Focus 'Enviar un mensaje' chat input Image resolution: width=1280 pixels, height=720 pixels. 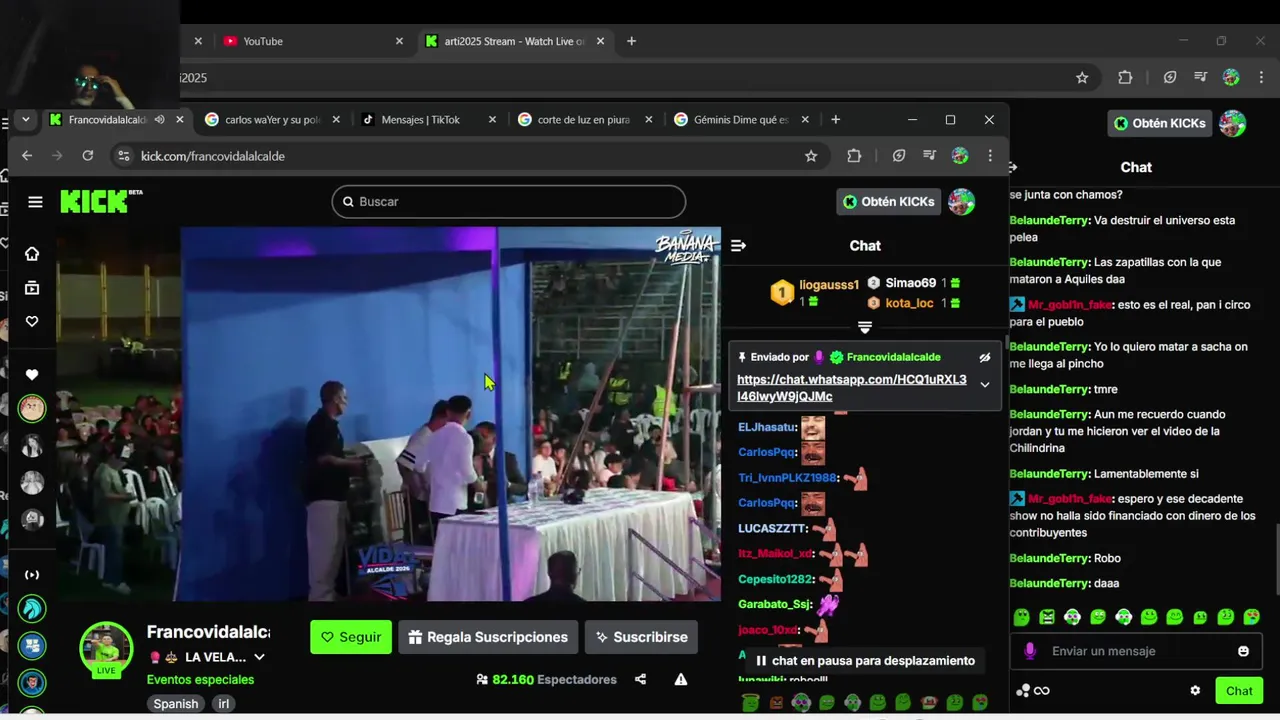click(1135, 651)
